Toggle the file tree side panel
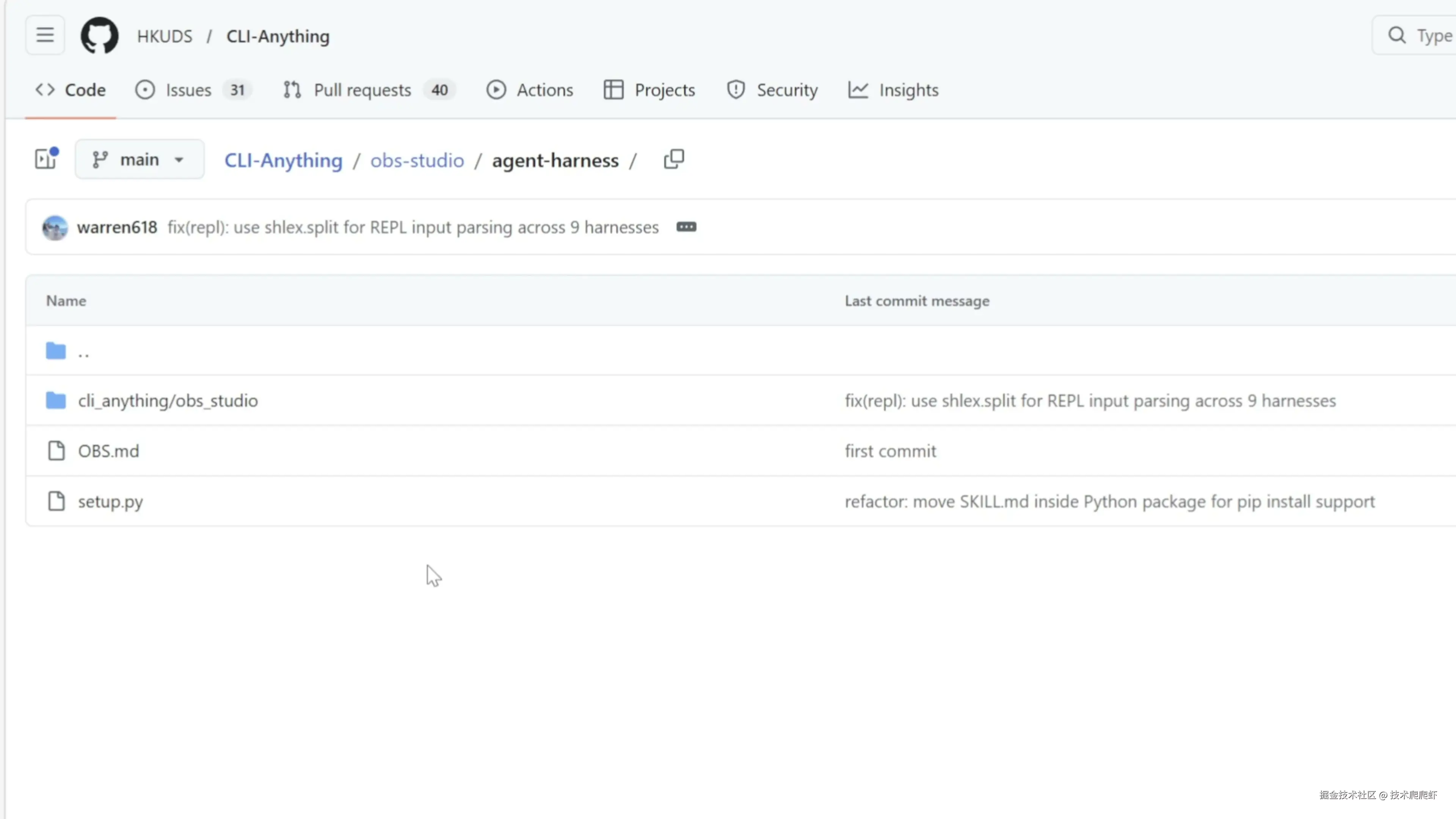1456x819 pixels. (x=46, y=159)
